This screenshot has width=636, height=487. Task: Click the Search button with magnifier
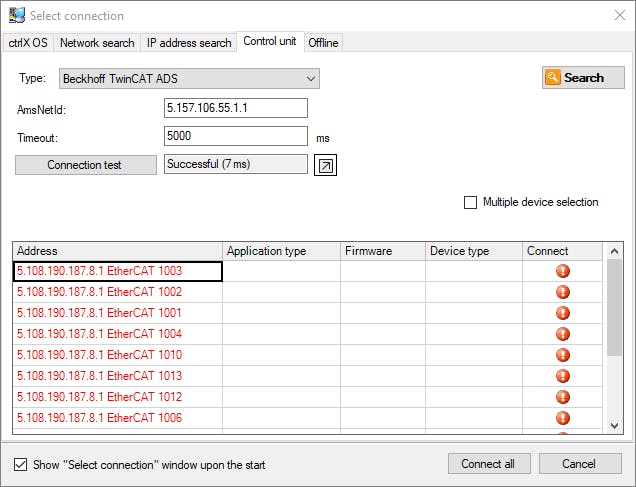pos(583,78)
